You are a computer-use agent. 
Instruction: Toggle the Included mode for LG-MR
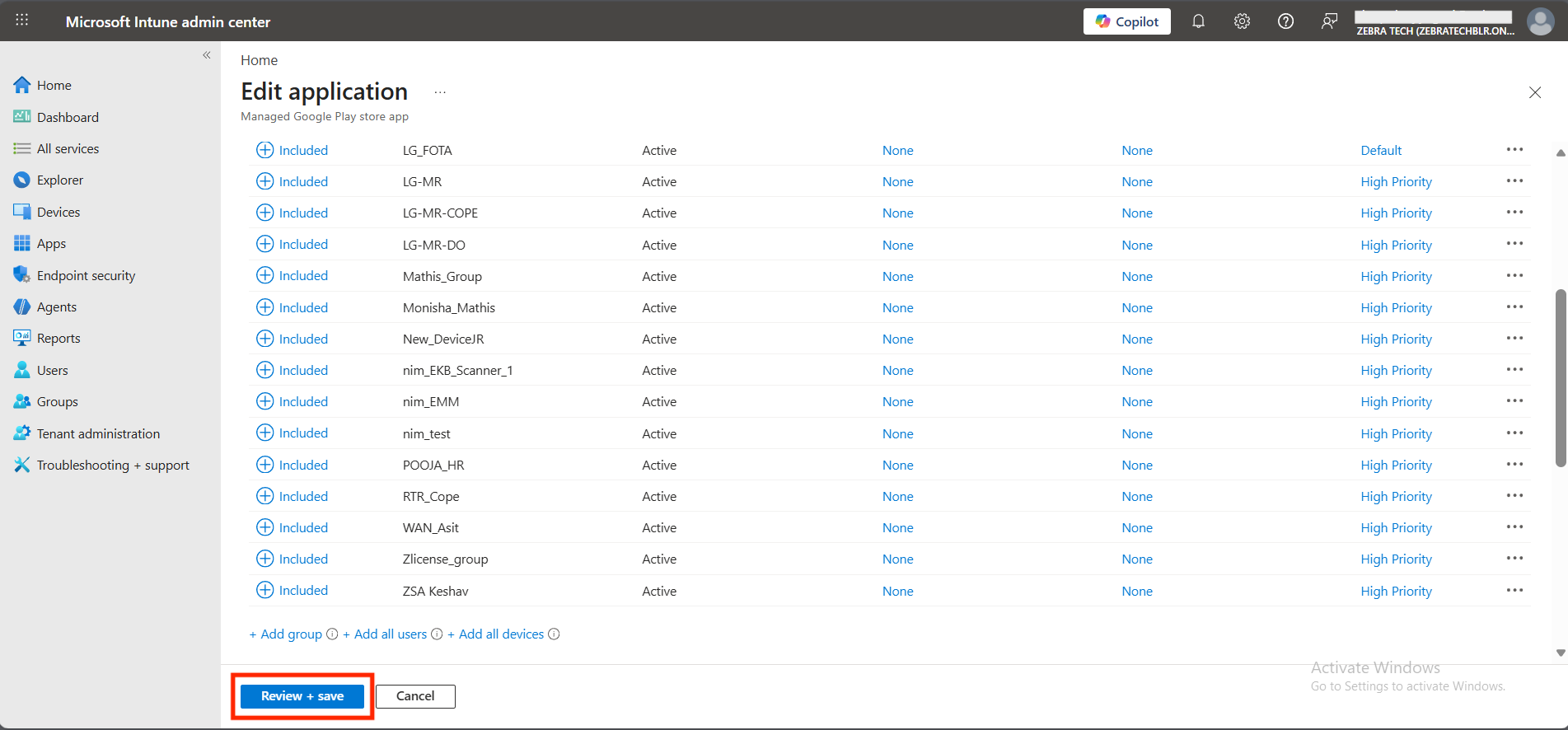click(x=293, y=181)
